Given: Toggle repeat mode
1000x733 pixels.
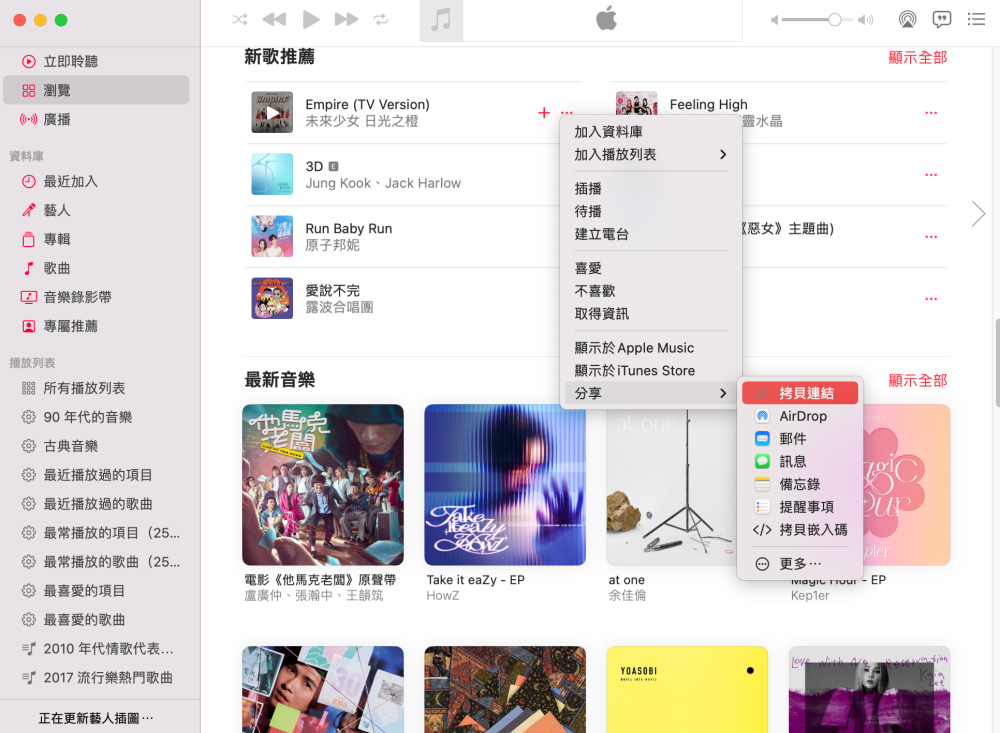Looking at the screenshot, I should tap(381, 20).
